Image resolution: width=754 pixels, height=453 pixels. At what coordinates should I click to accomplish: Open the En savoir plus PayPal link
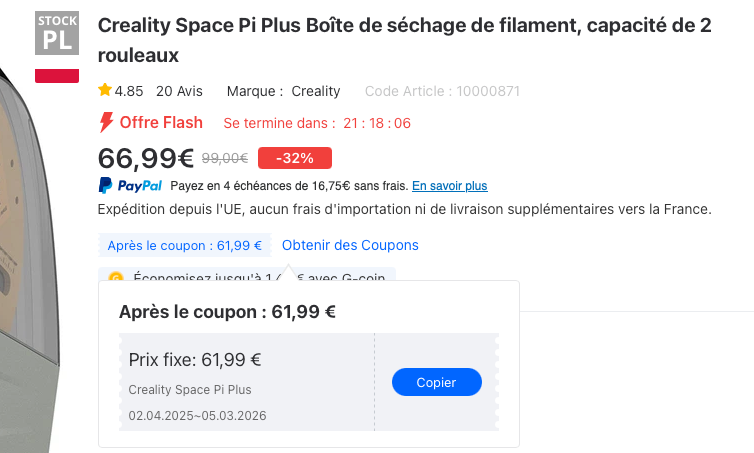[x=450, y=186]
